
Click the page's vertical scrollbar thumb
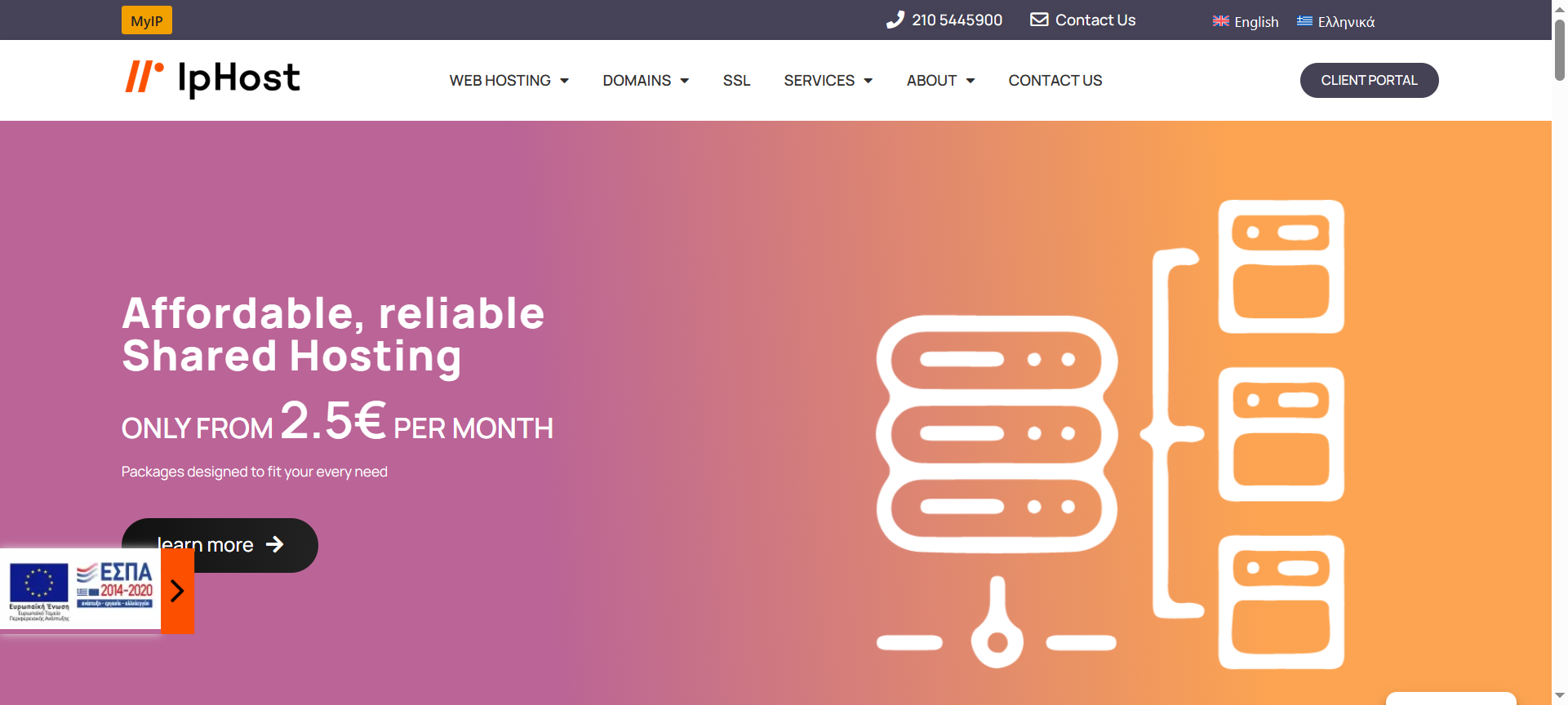coord(1559,49)
